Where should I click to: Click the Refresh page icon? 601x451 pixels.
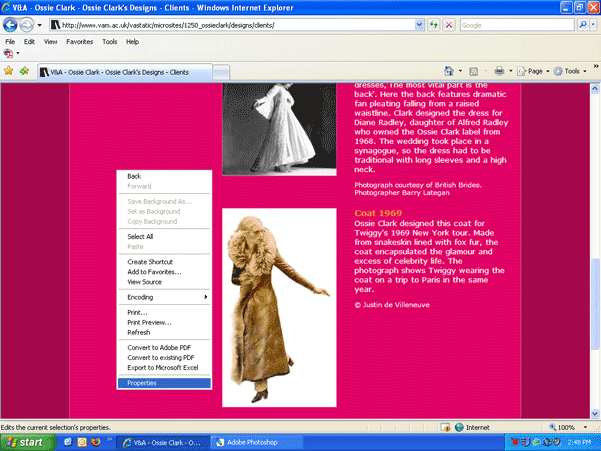pos(434,24)
